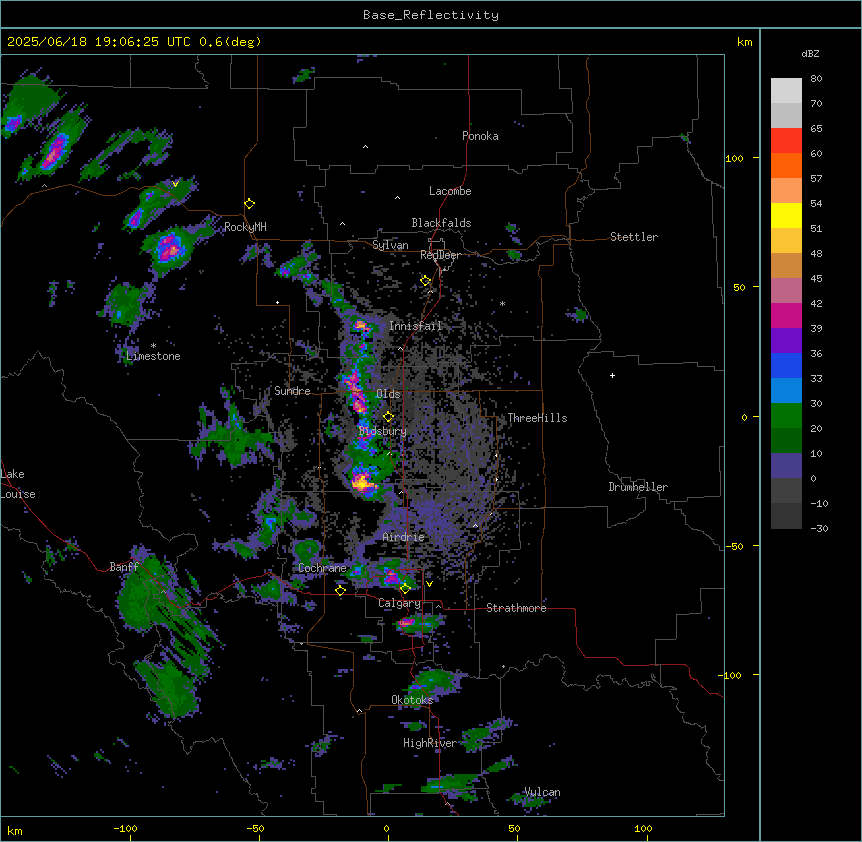Select the dark blue 33-36 dBZ legend swatch
Image resolution: width=862 pixels, height=842 pixels.
pyautogui.click(x=786, y=365)
